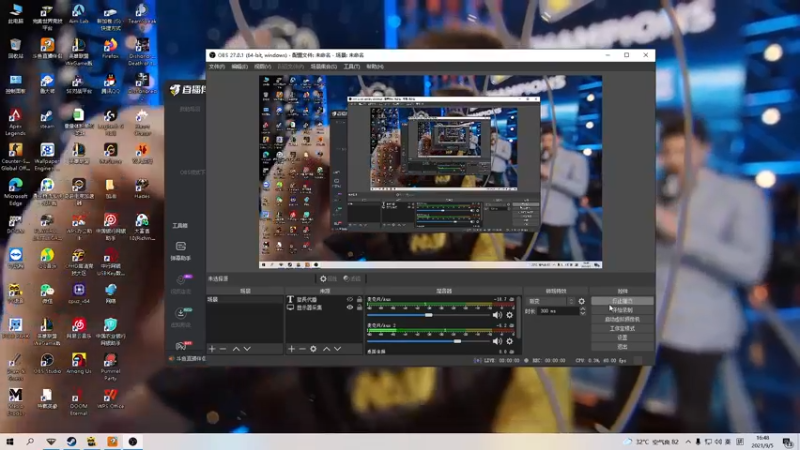Remove selected scene with minus icon

tap(223, 349)
